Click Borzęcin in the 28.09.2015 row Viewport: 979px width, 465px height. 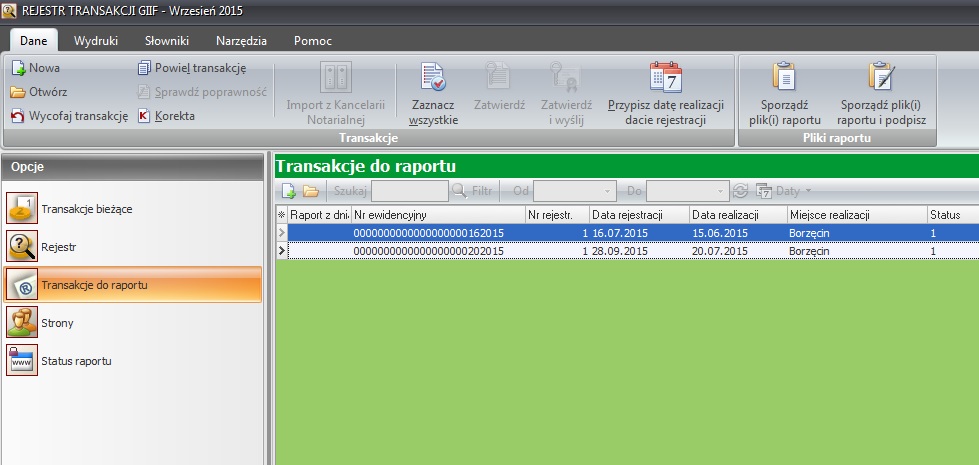tap(809, 251)
